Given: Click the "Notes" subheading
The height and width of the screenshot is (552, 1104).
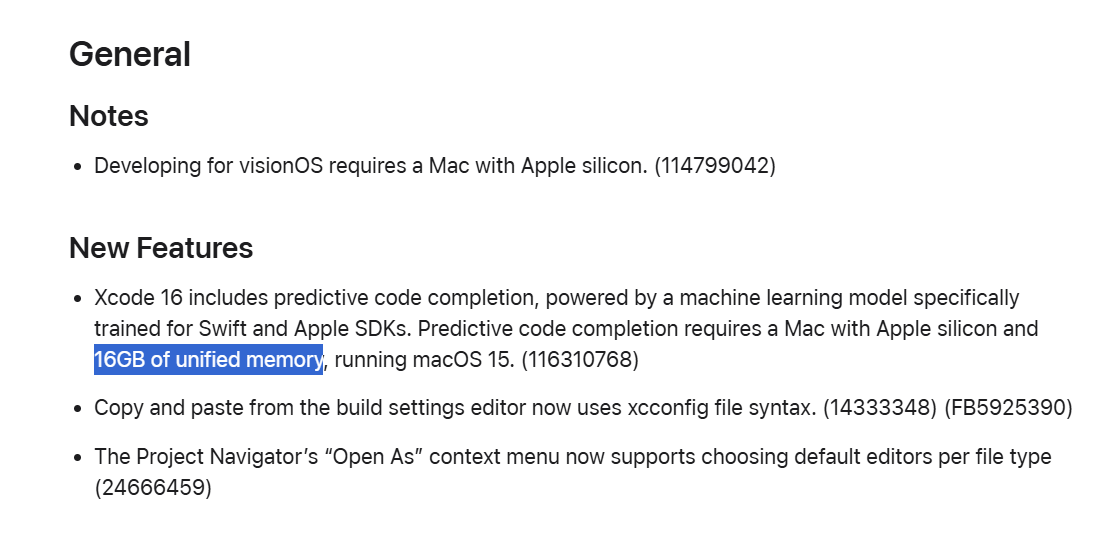Looking at the screenshot, I should 108,116.
